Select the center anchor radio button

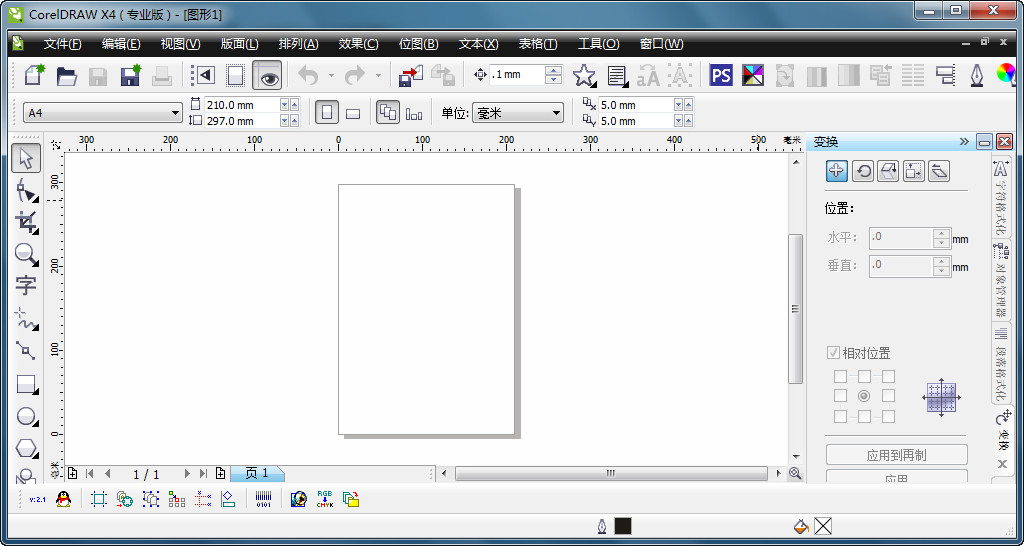click(x=864, y=396)
